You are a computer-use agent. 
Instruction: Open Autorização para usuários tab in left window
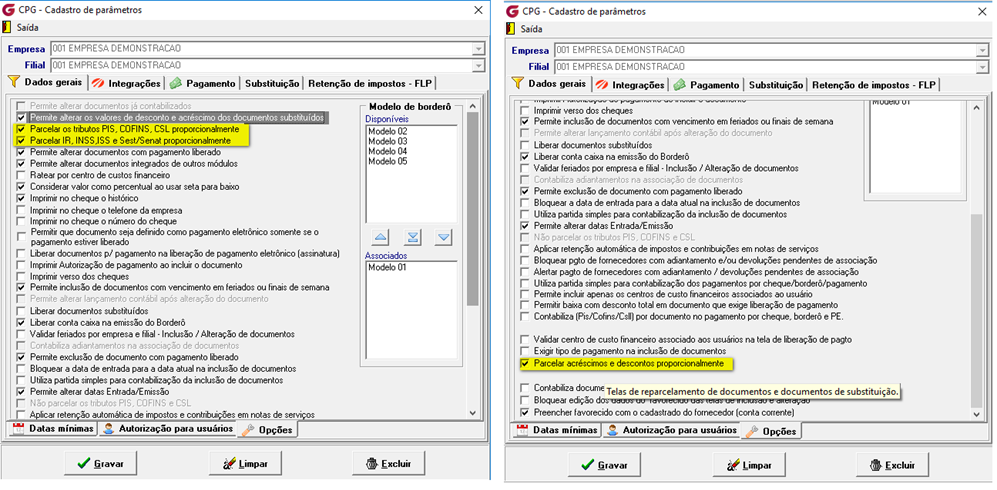tap(167, 428)
